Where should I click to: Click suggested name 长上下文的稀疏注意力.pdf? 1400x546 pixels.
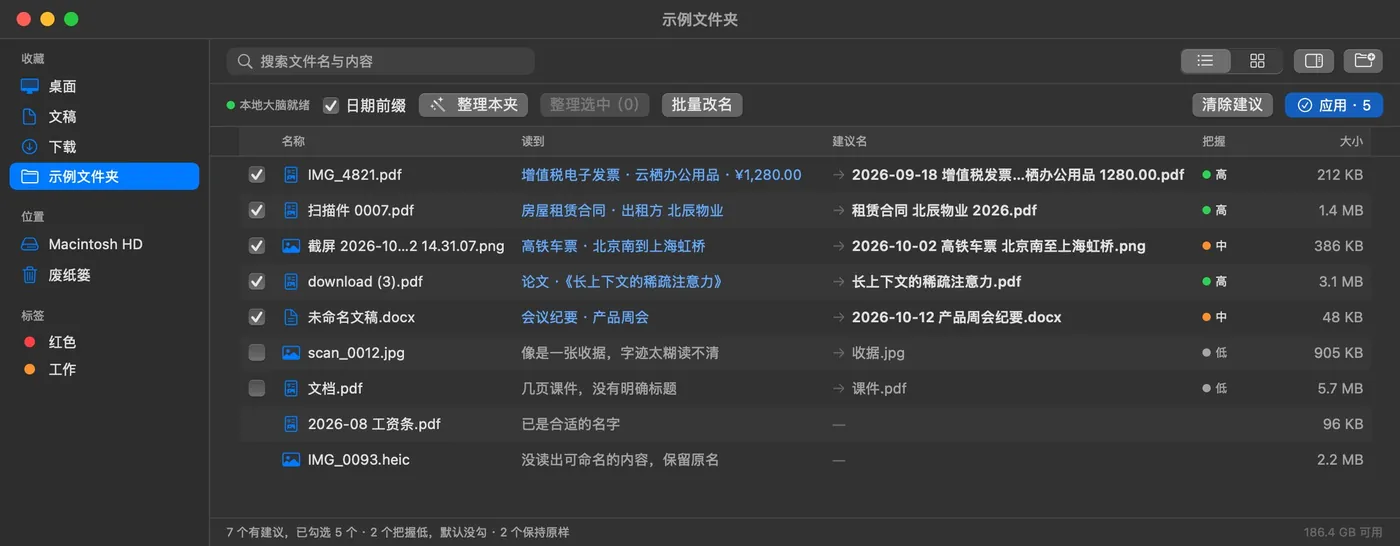click(x=936, y=282)
